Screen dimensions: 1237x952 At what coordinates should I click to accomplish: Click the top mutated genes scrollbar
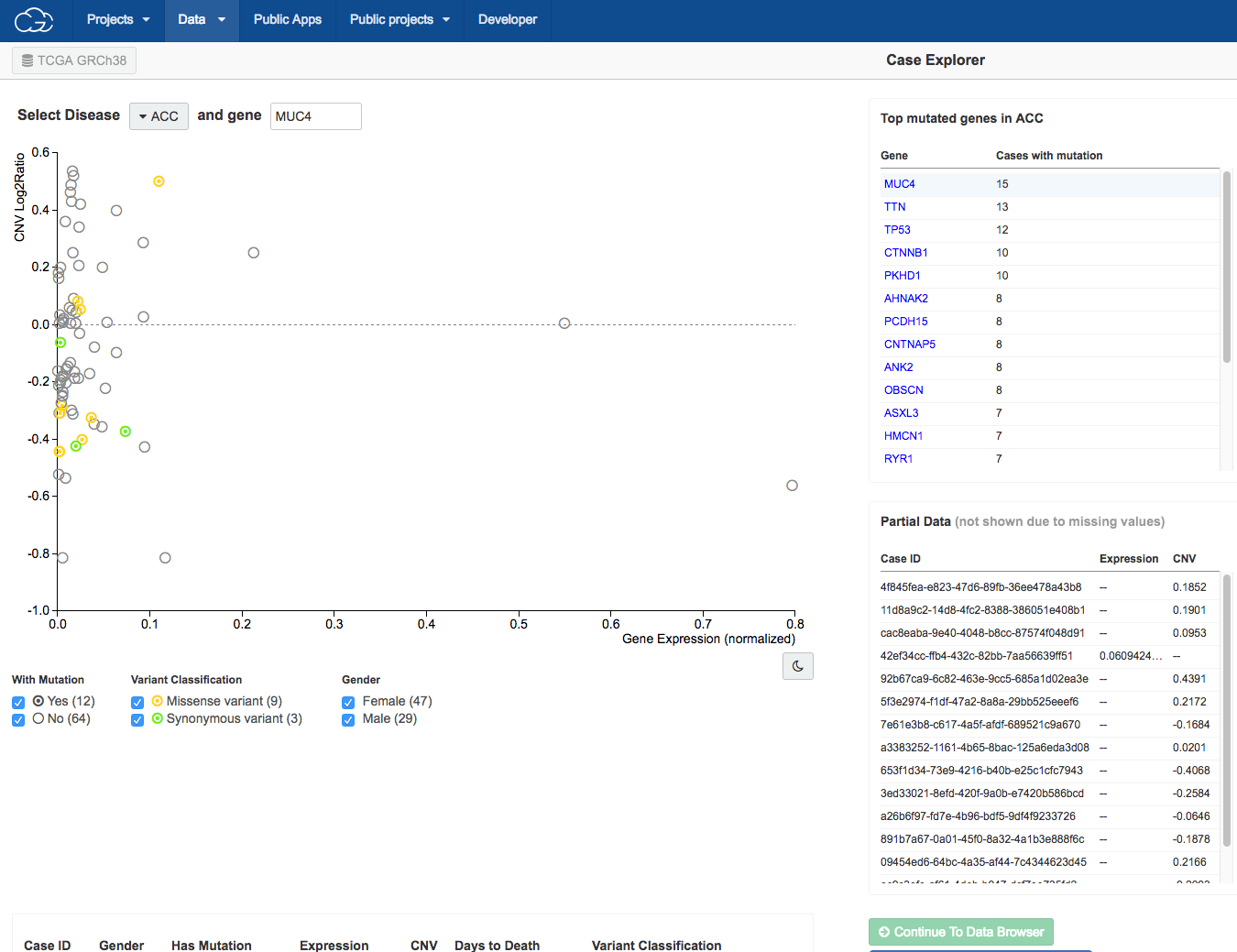[1227, 267]
